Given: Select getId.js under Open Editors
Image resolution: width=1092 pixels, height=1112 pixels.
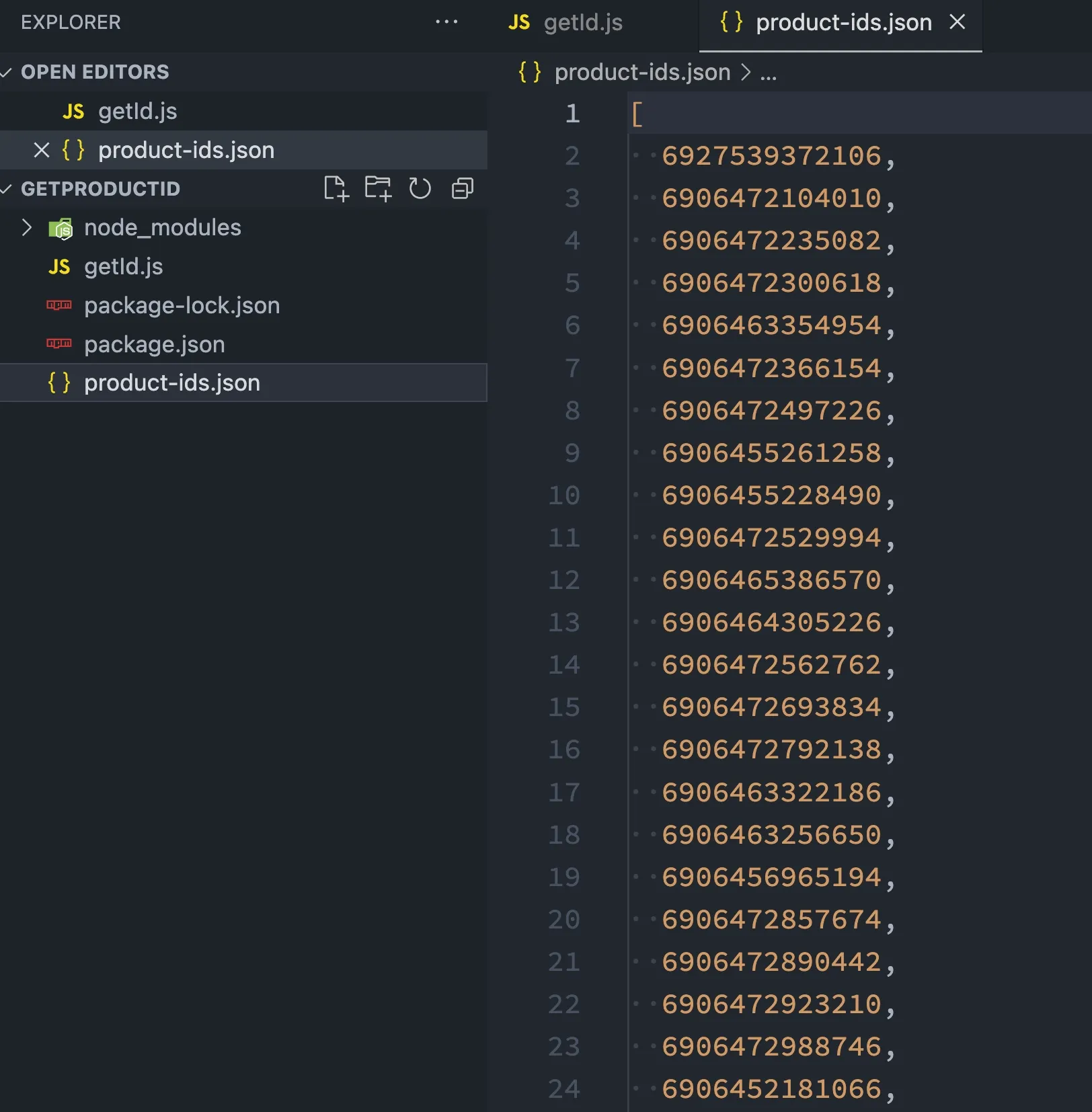Looking at the screenshot, I should pyautogui.click(x=137, y=112).
